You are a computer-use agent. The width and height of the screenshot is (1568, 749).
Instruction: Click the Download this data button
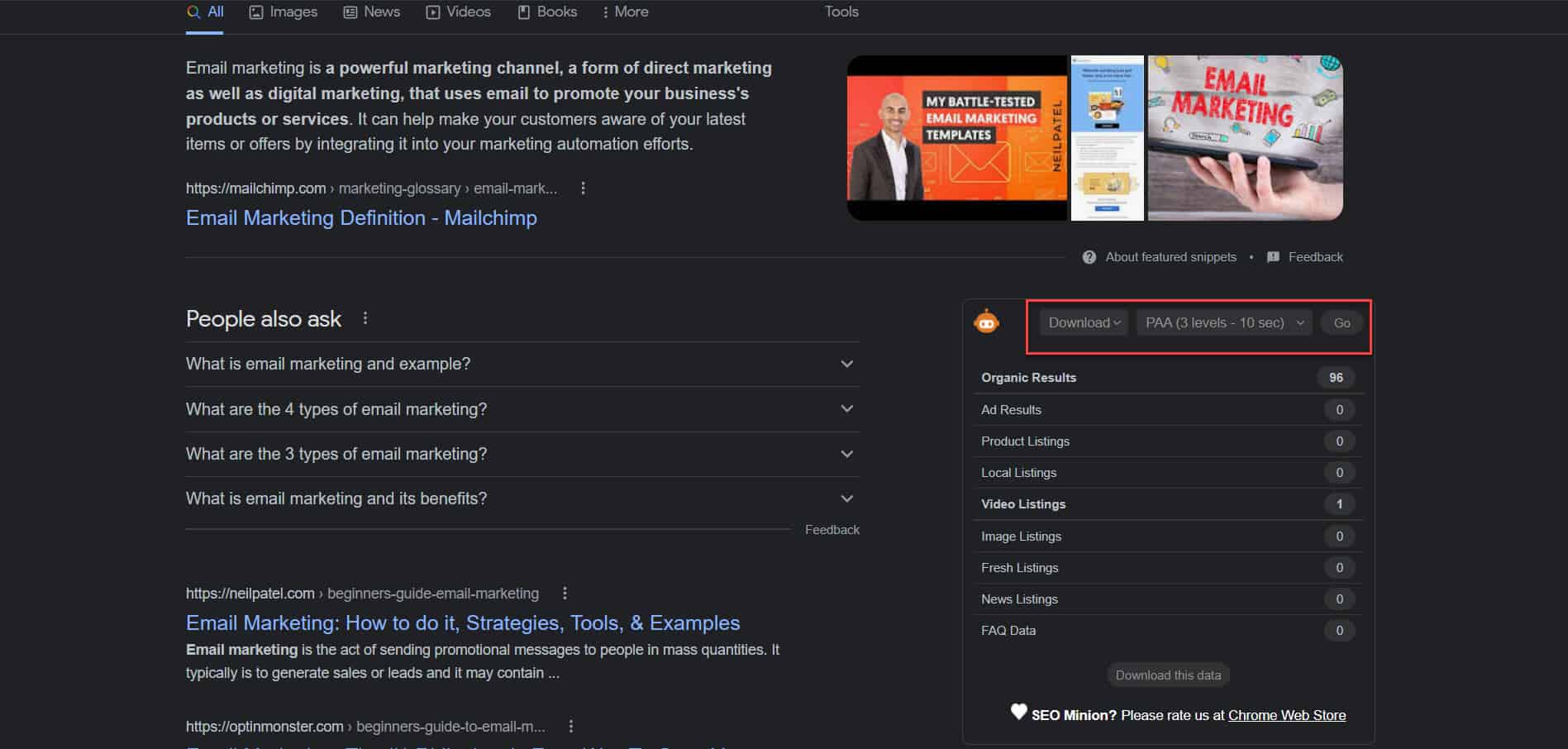tap(1167, 675)
